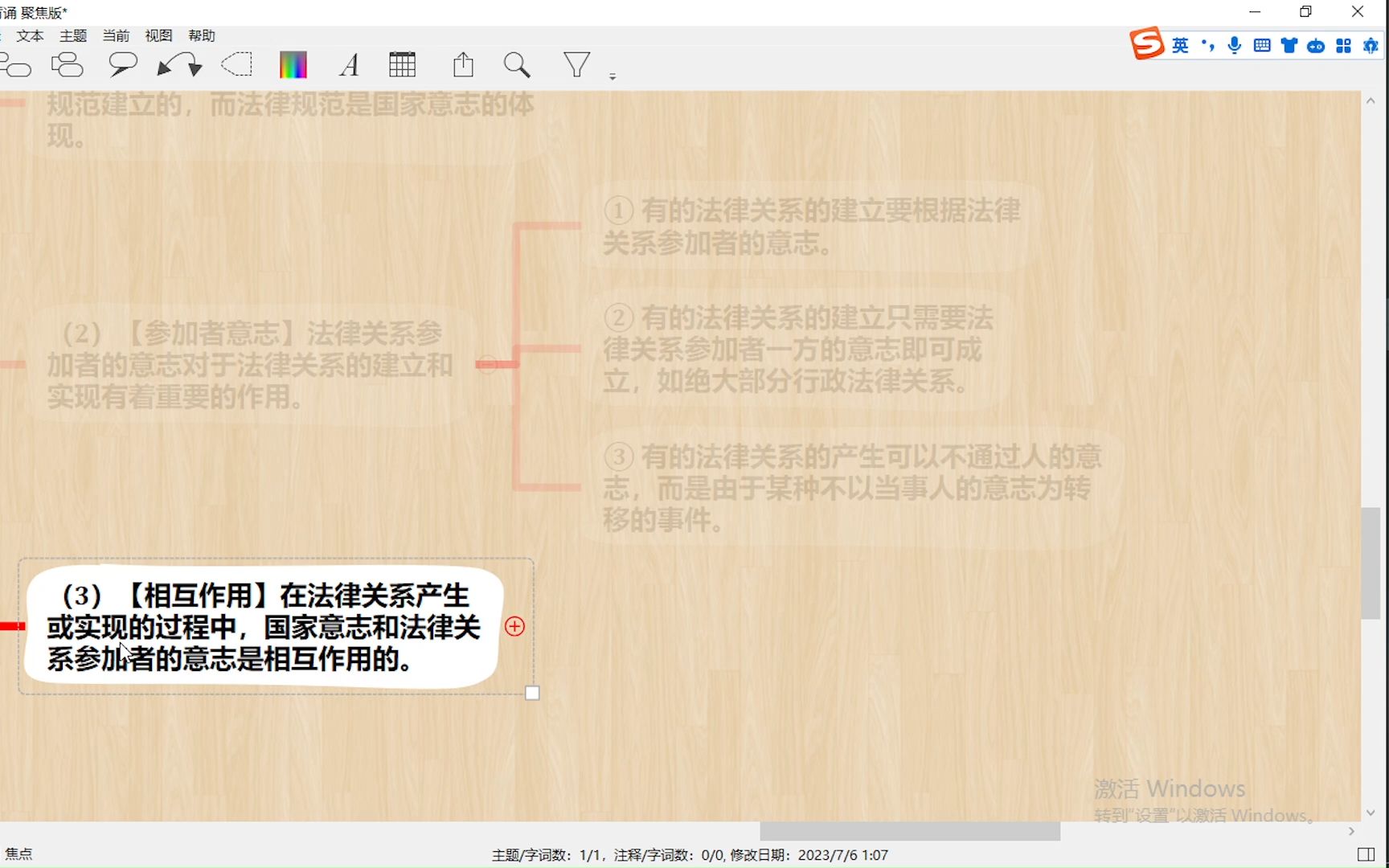Click the 主题/字词数: 1/1 status text

click(x=547, y=855)
